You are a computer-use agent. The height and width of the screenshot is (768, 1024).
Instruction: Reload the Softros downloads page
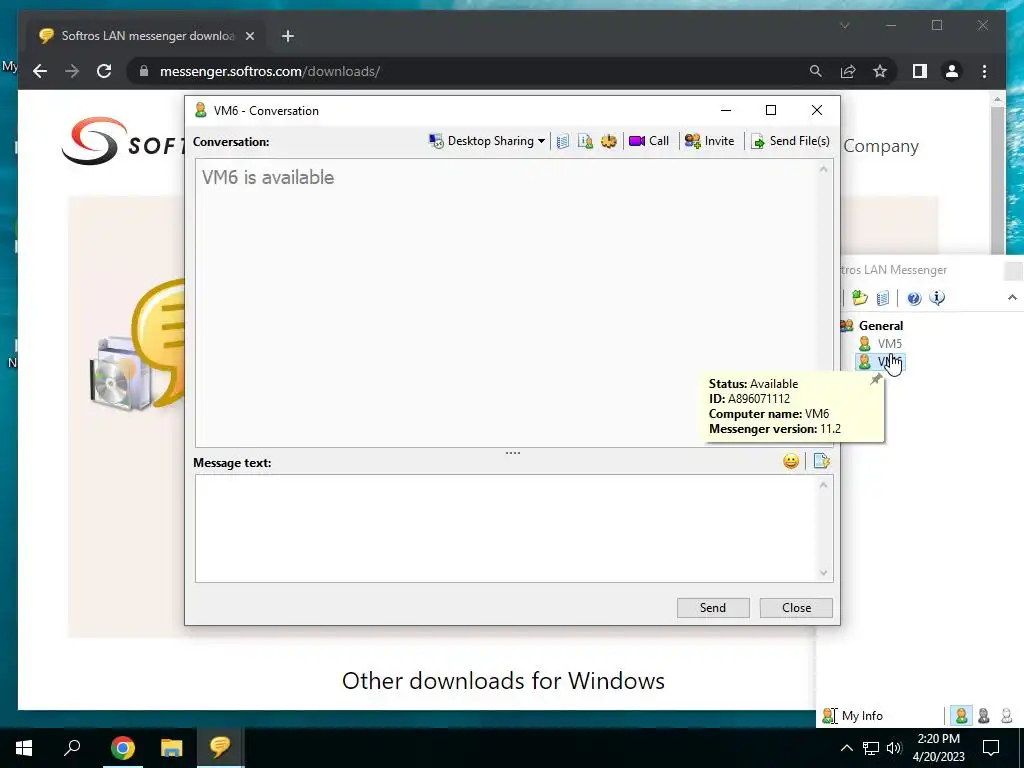[x=104, y=71]
